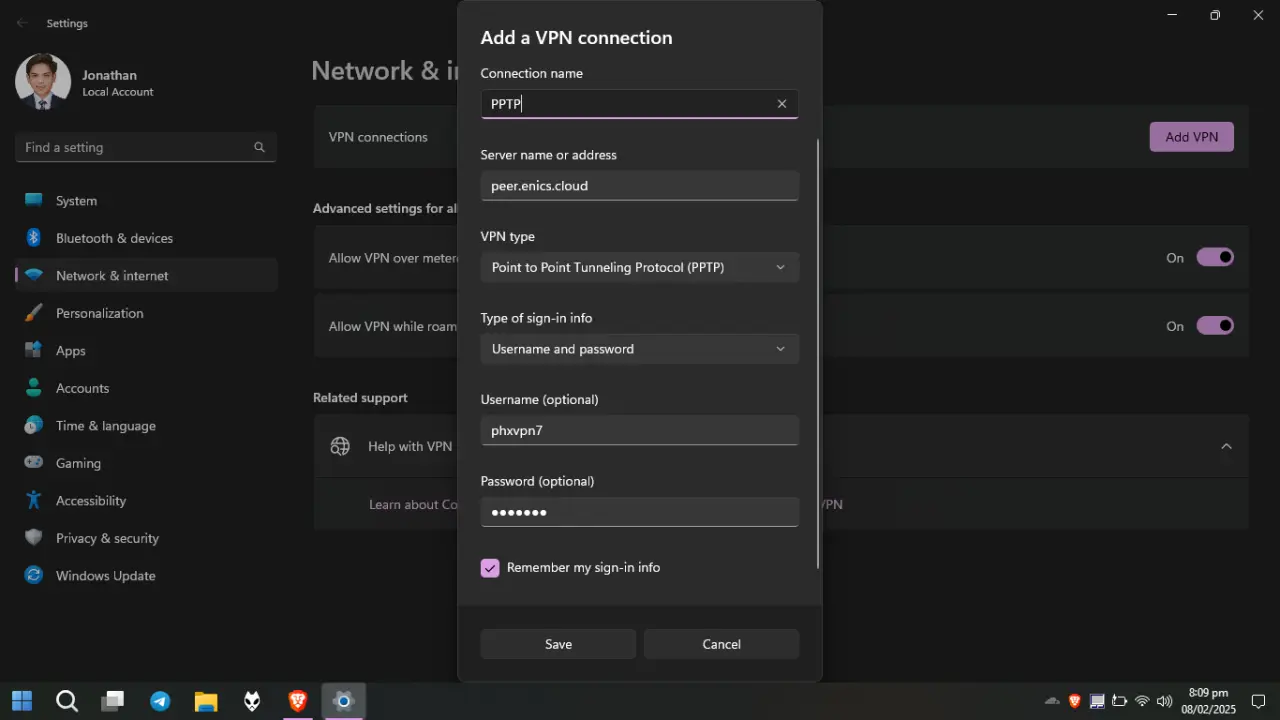Open Brave browser from the taskbar
Viewport: 1280px width, 720px height.
point(297,701)
